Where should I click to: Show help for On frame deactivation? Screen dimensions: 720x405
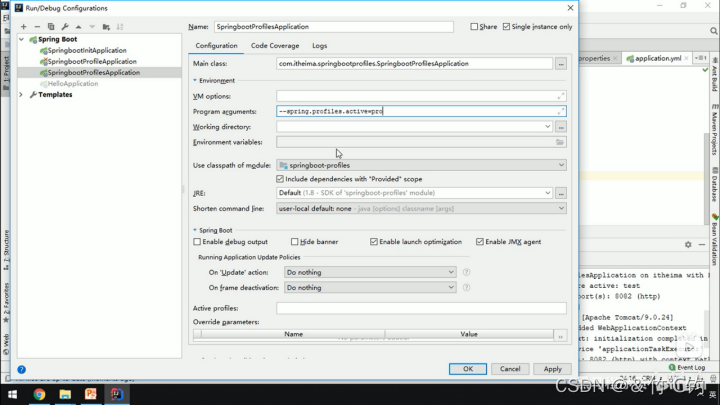coord(466,287)
